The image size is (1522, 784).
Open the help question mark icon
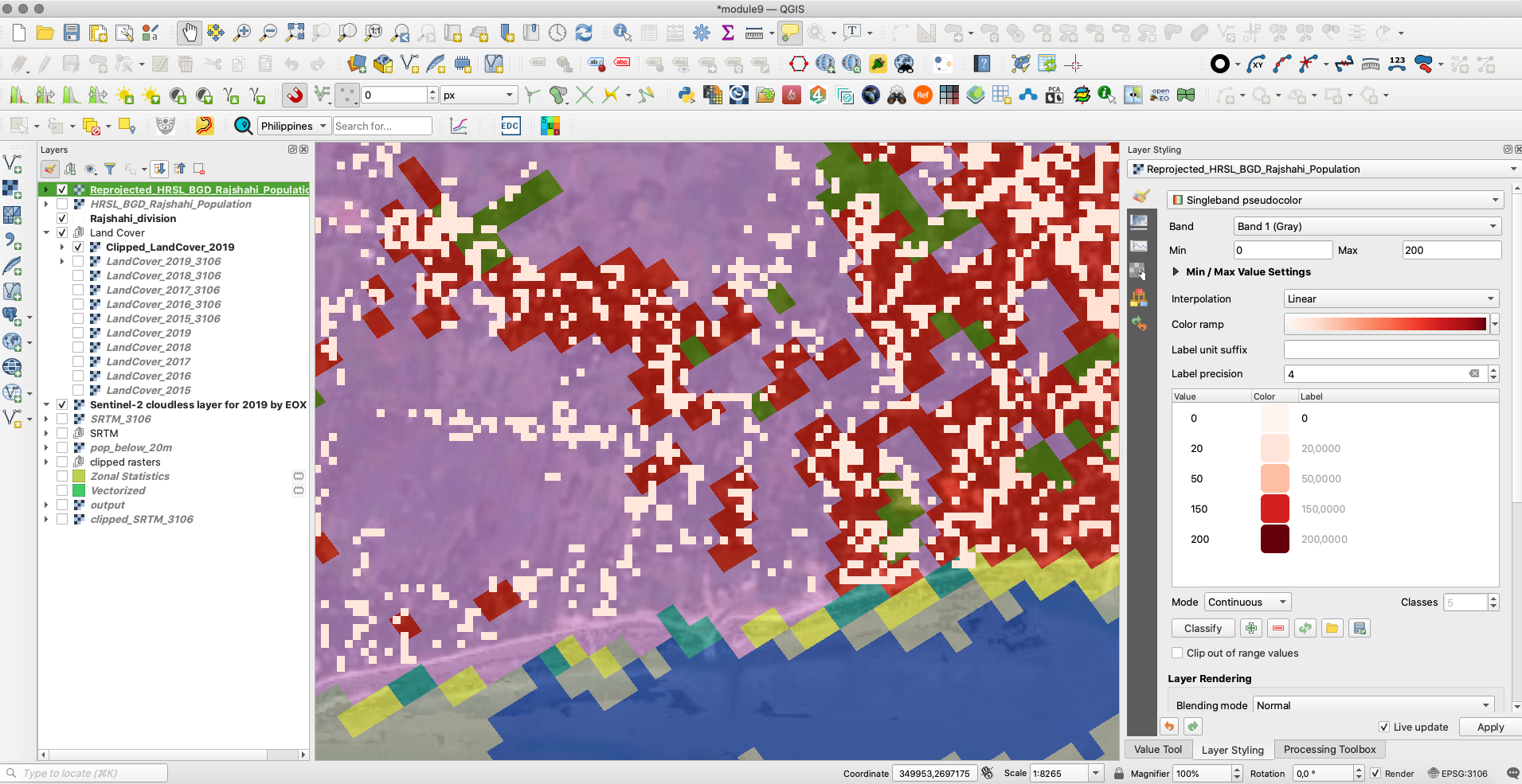(x=983, y=64)
